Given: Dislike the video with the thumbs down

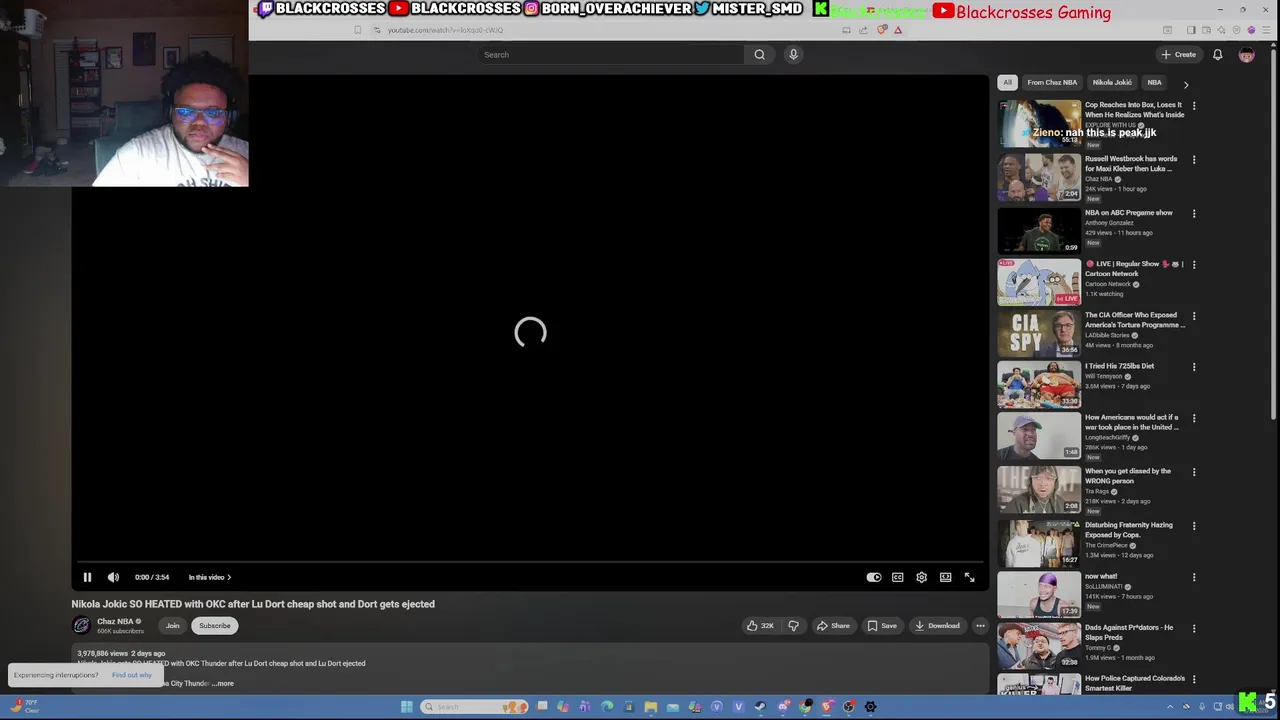Looking at the screenshot, I should pyautogui.click(x=793, y=626).
